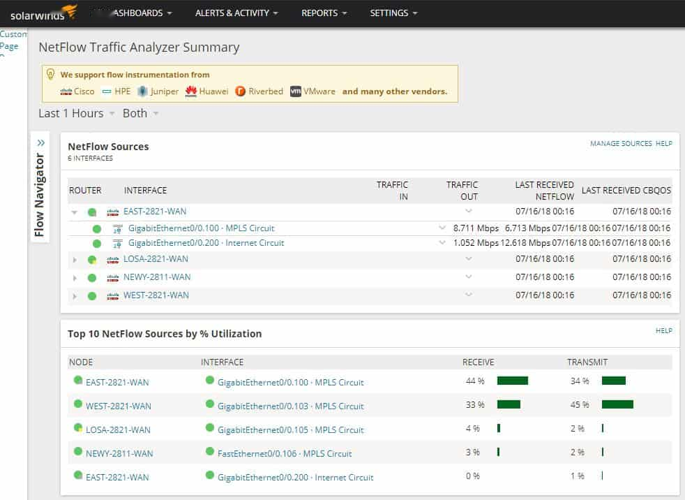Viewport: 685px width, 500px height.
Task: Click the Huawei vendor icon
Action: (x=191, y=91)
